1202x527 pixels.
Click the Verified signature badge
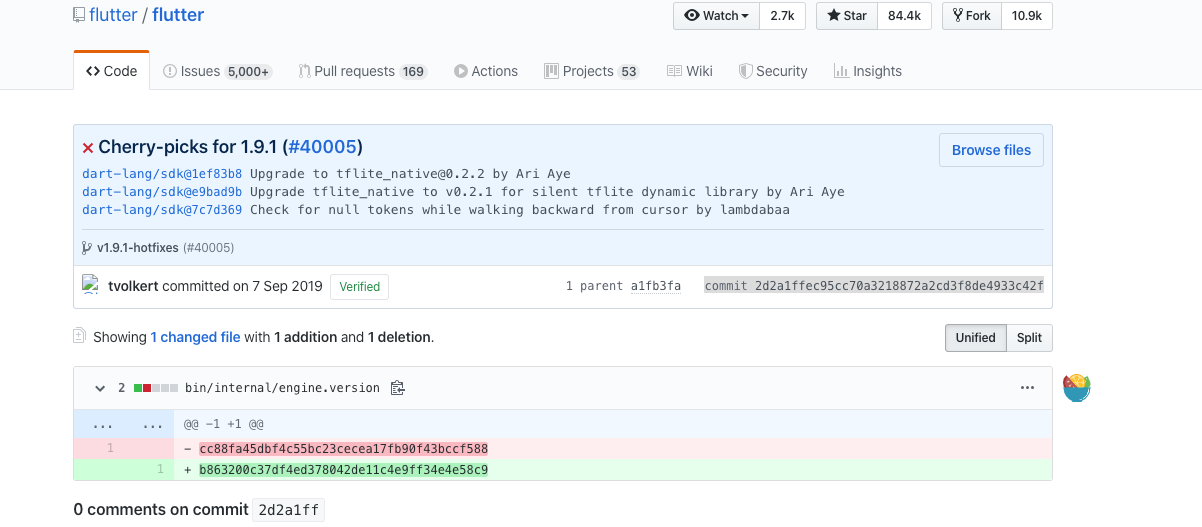pos(360,286)
